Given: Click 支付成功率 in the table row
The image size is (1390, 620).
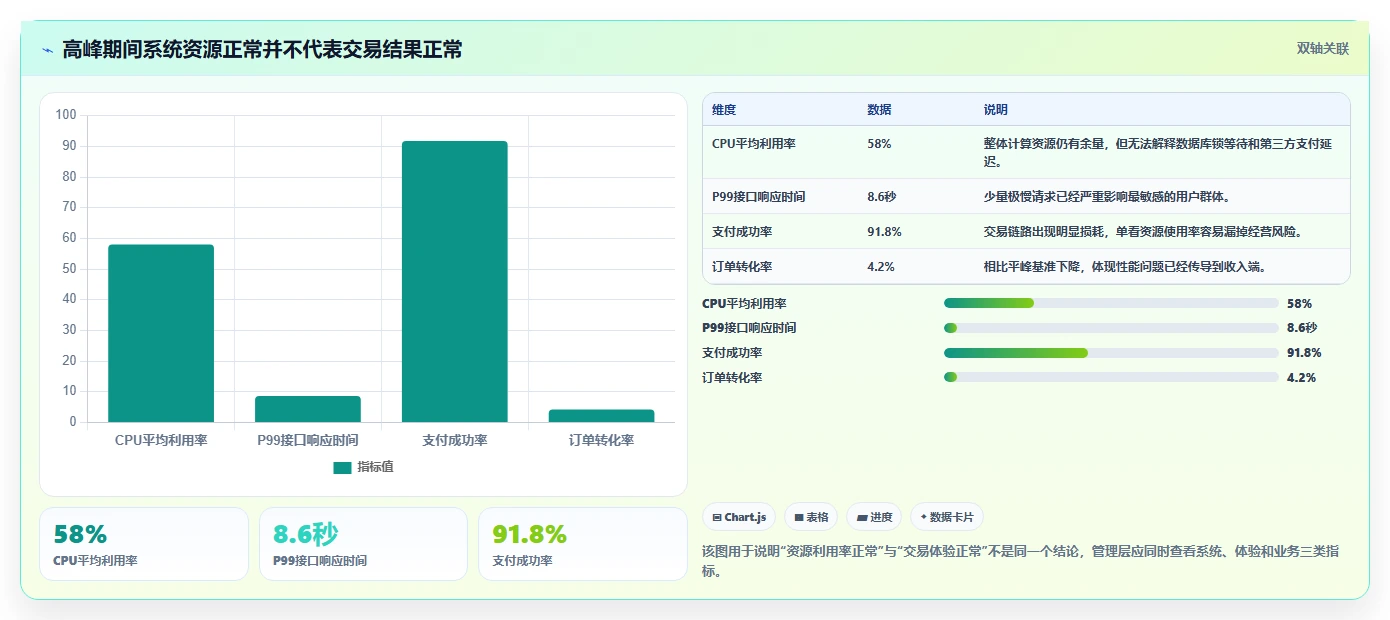Looking at the screenshot, I should (x=742, y=232).
